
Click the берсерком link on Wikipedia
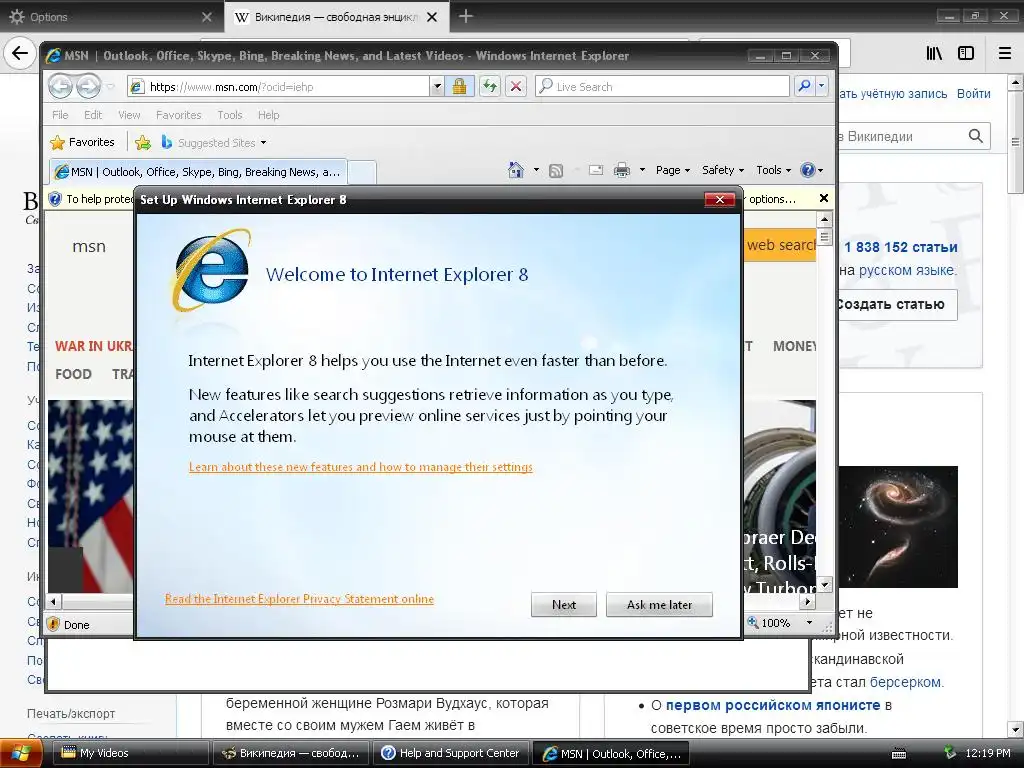(906, 682)
